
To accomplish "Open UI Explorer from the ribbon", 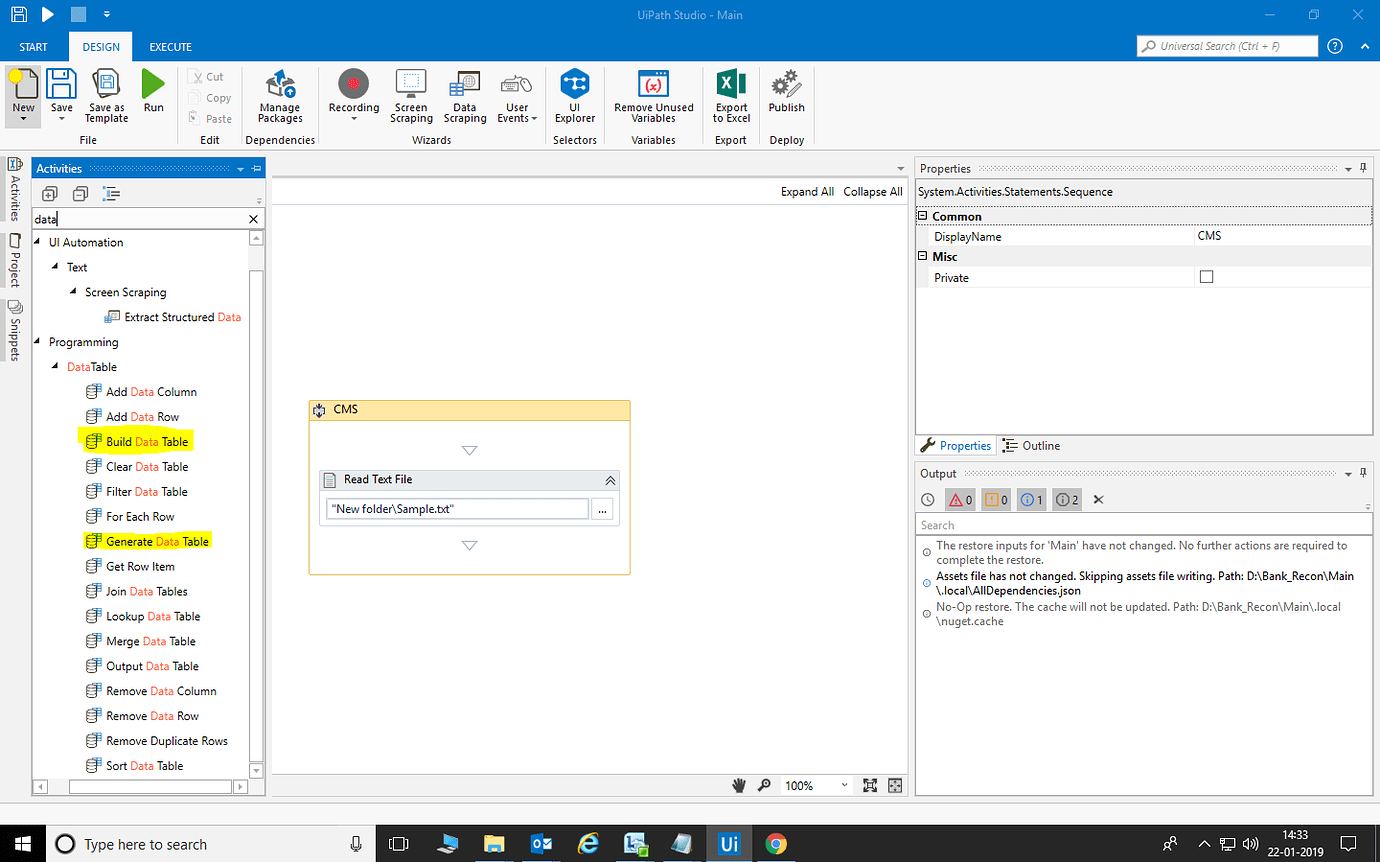I will pyautogui.click(x=574, y=84).
